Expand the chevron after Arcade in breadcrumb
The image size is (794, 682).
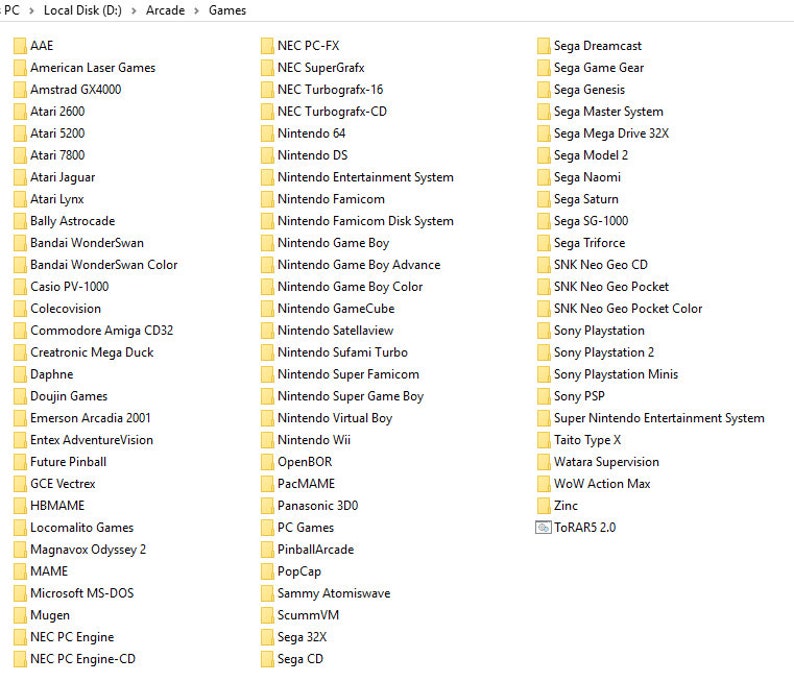pos(196,11)
